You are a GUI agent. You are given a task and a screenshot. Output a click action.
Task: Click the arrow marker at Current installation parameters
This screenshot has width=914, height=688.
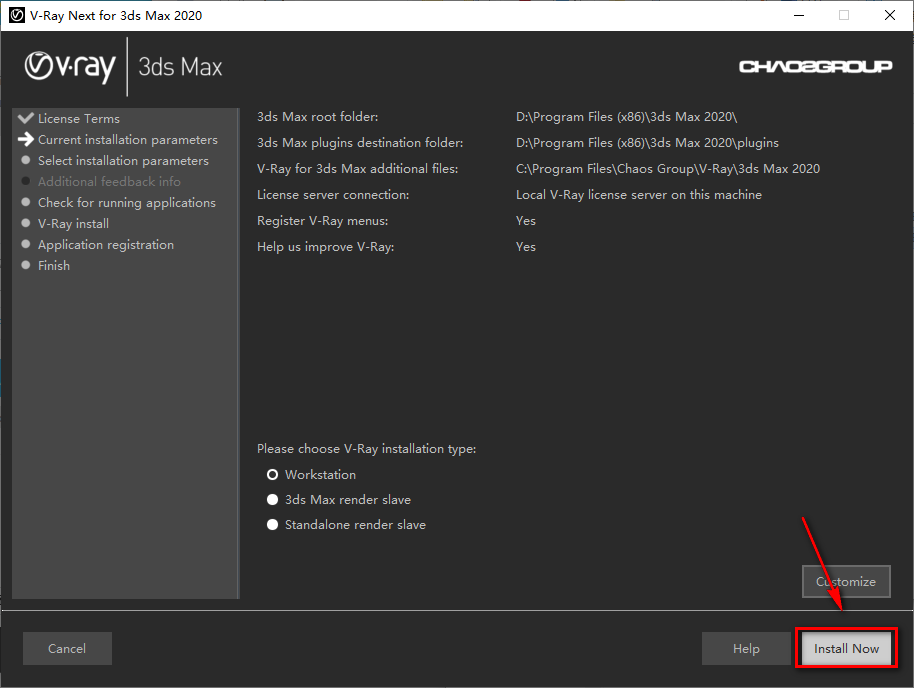25,139
